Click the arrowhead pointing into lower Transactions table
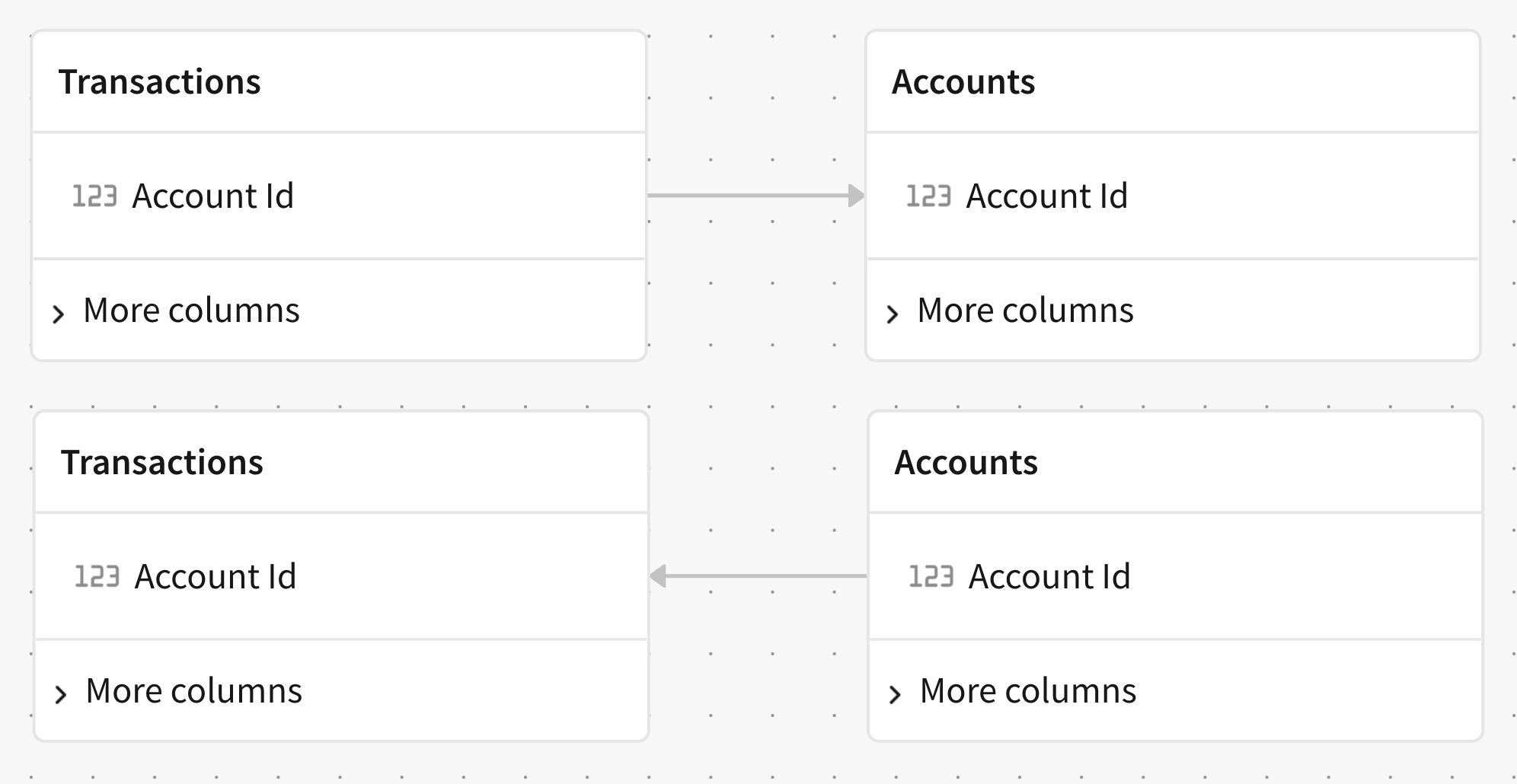 [659, 576]
